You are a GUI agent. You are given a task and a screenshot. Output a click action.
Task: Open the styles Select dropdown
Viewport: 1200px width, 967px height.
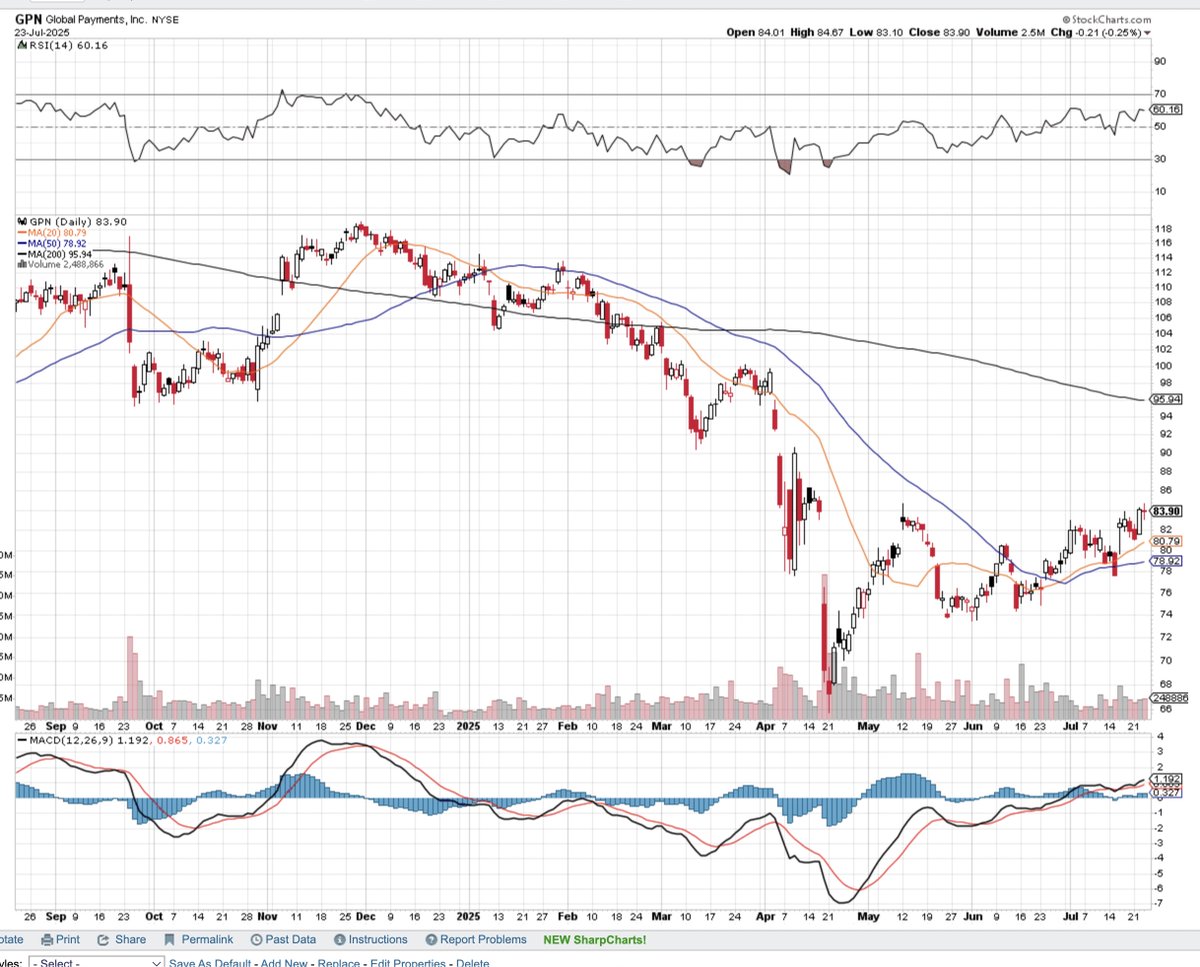96,963
